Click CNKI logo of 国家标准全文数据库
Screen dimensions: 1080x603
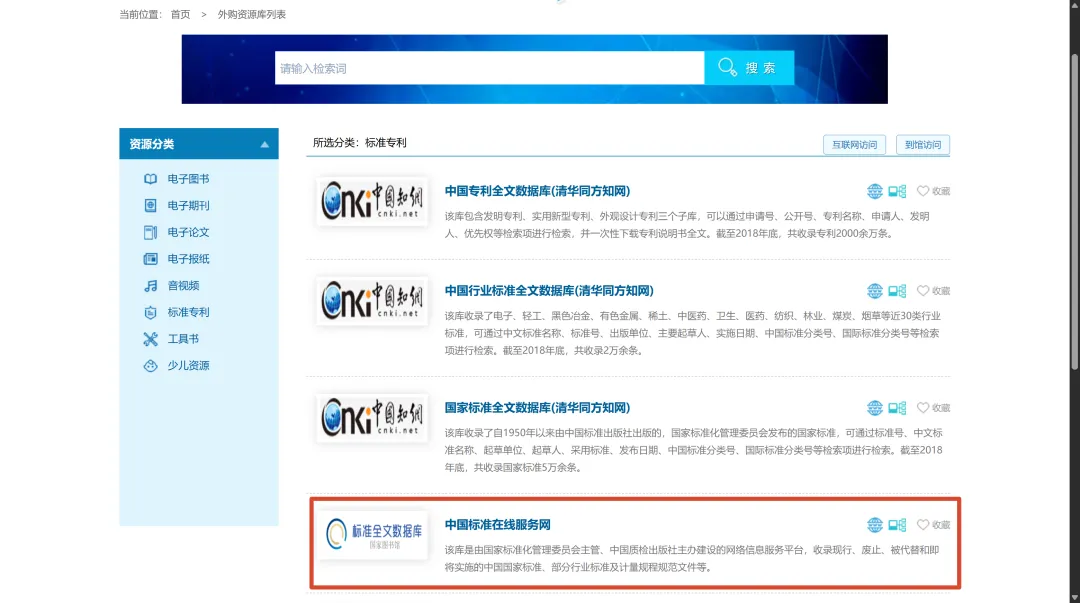click(372, 418)
